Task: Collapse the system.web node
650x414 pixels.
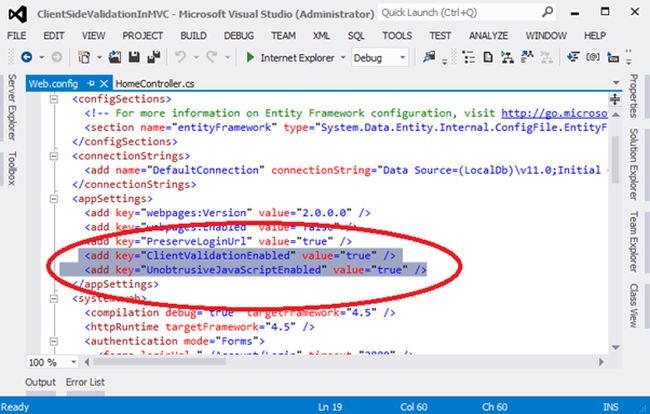Action: (53, 298)
